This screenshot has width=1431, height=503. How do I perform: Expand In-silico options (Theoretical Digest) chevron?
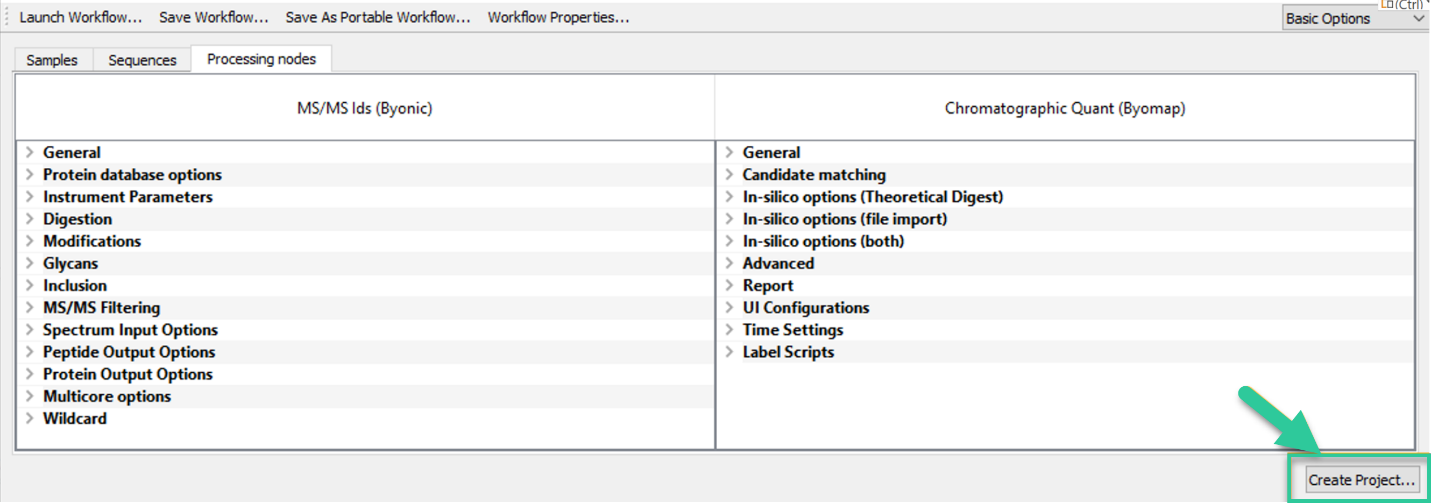[730, 197]
